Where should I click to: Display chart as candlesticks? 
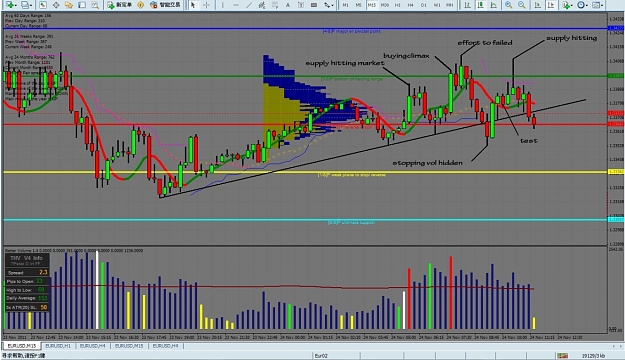481,5
